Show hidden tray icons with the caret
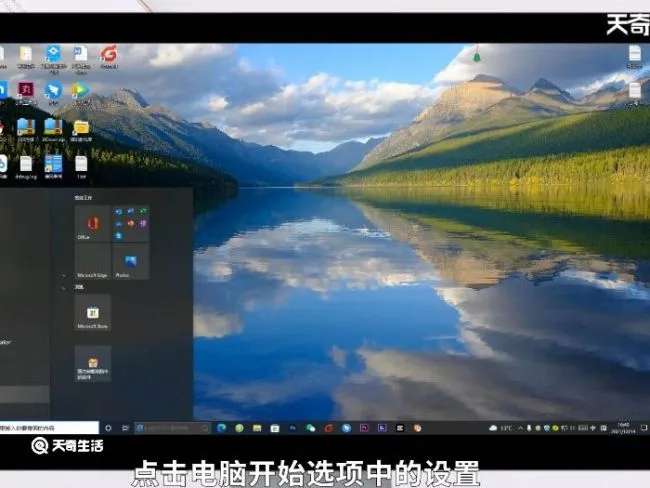The width and height of the screenshot is (650, 488). pos(520,428)
